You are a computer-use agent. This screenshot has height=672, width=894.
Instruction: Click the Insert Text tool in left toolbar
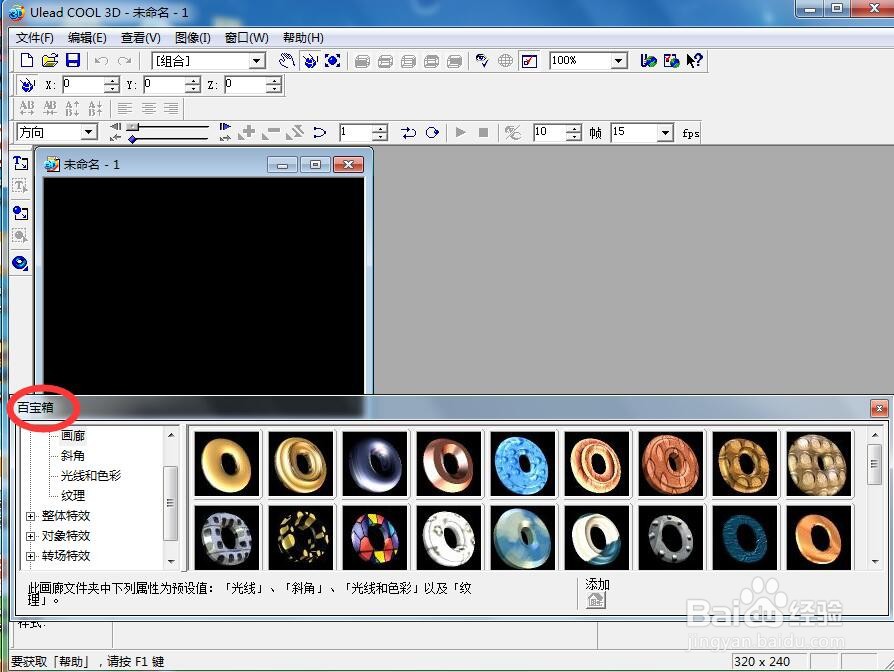coord(21,163)
